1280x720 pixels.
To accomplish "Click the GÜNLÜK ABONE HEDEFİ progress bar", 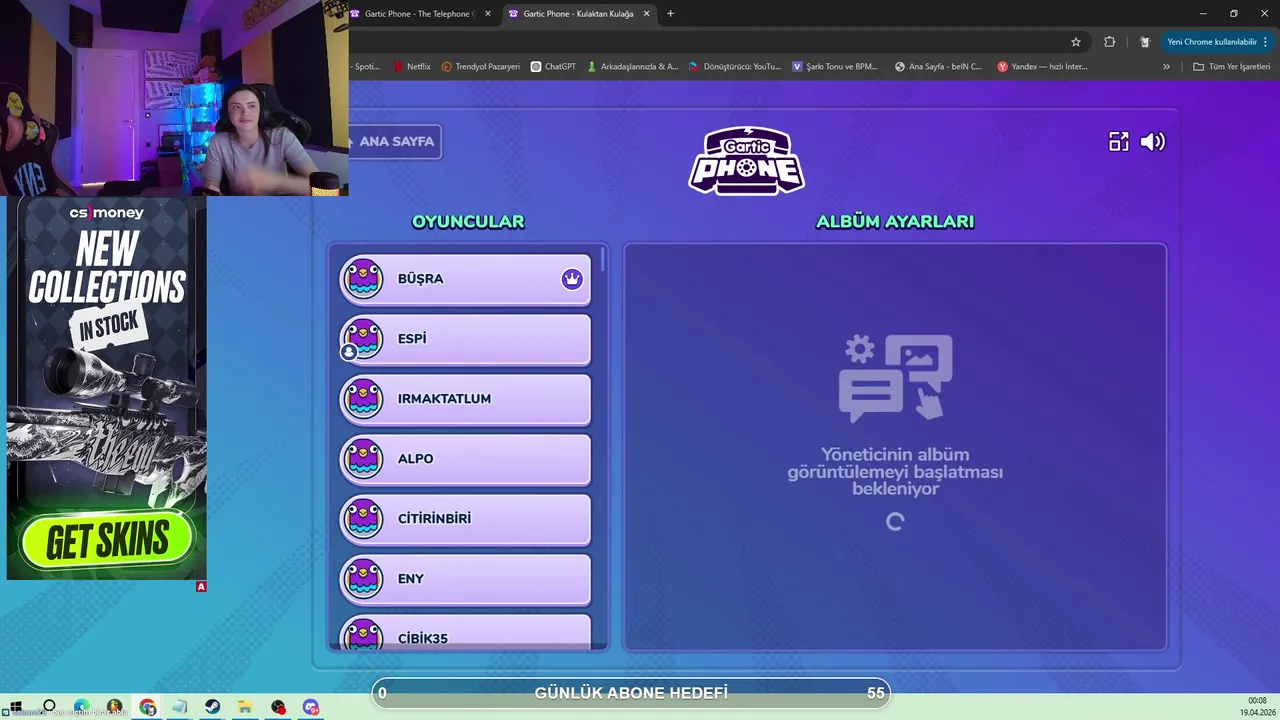I will coord(631,693).
